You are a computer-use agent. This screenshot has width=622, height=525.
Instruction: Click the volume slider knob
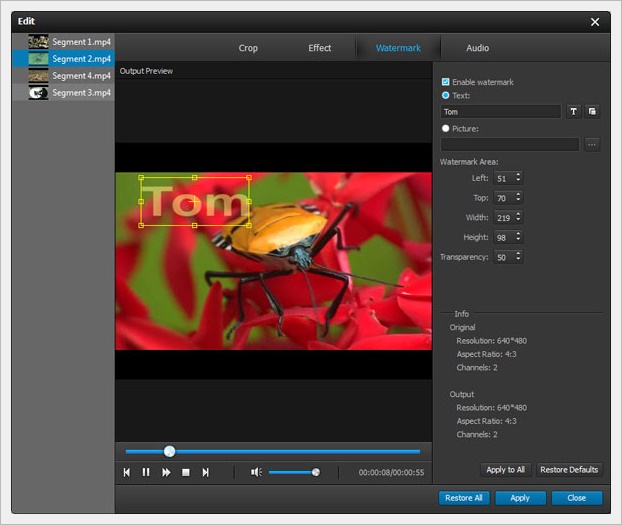click(316, 472)
